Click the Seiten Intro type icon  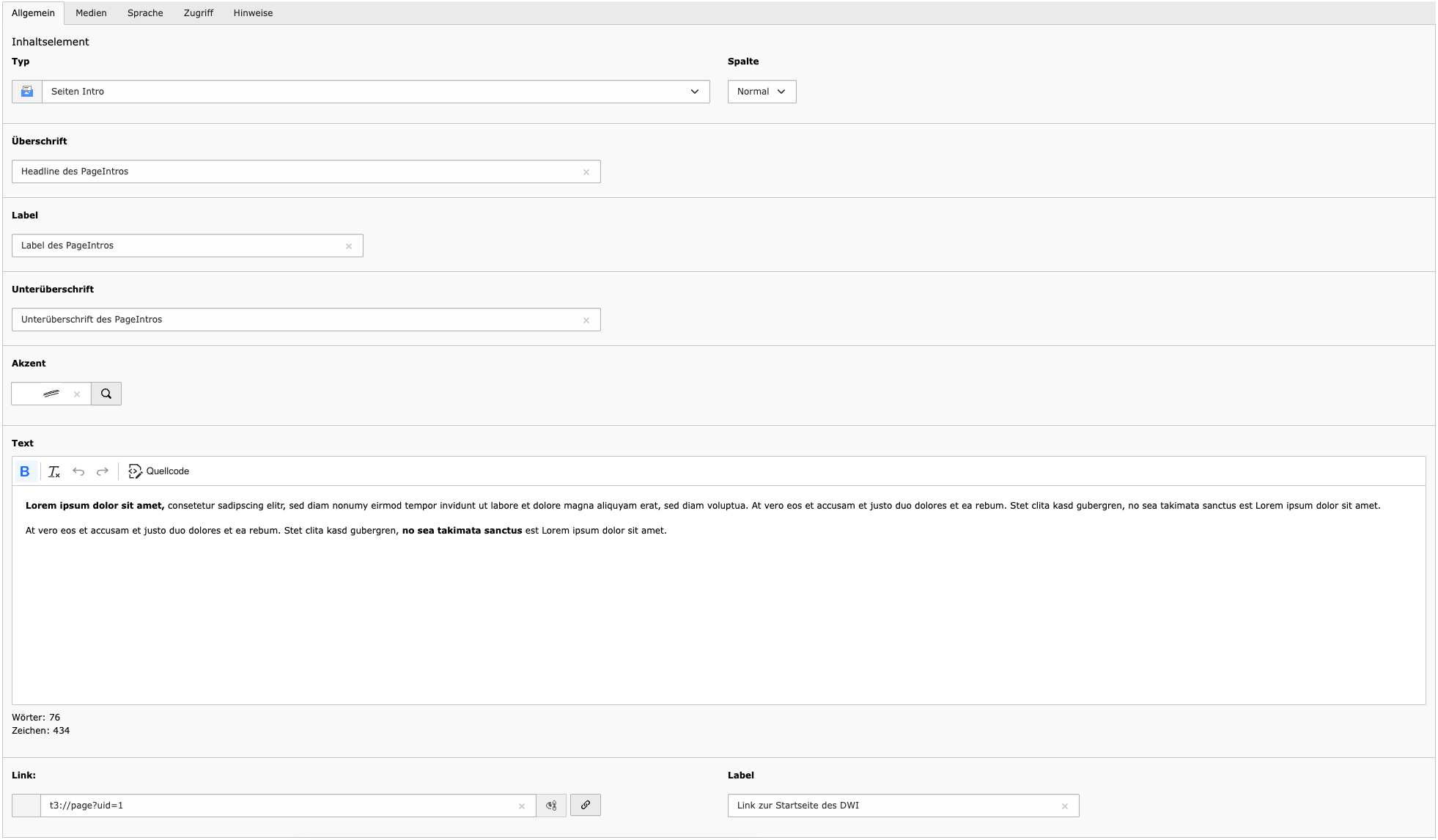(x=27, y=92)
